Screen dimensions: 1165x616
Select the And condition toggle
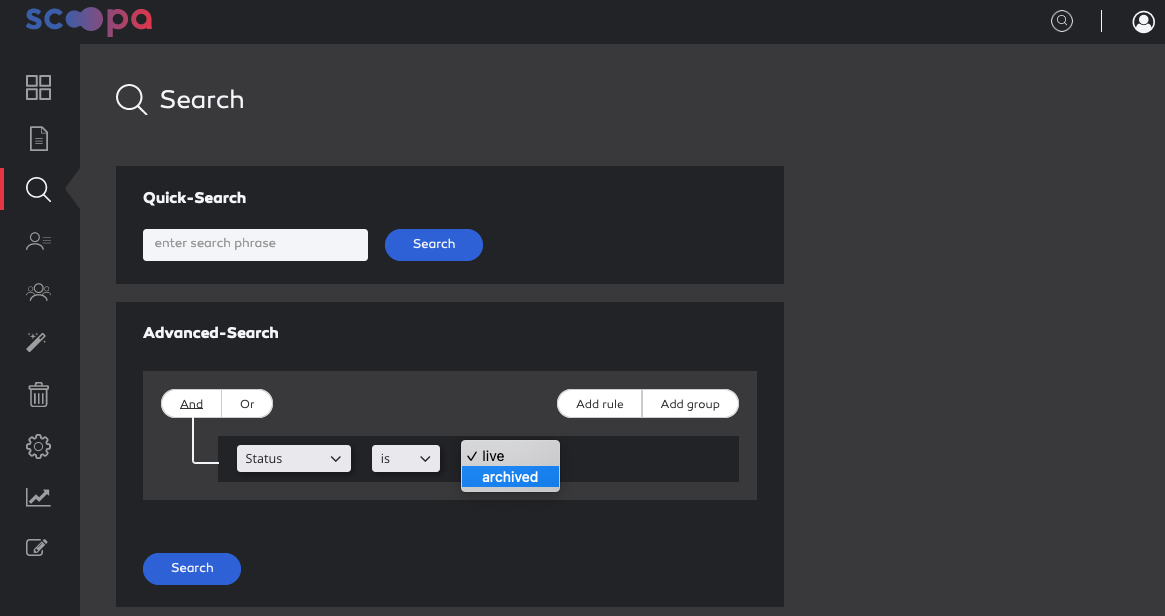click(192, 403)
